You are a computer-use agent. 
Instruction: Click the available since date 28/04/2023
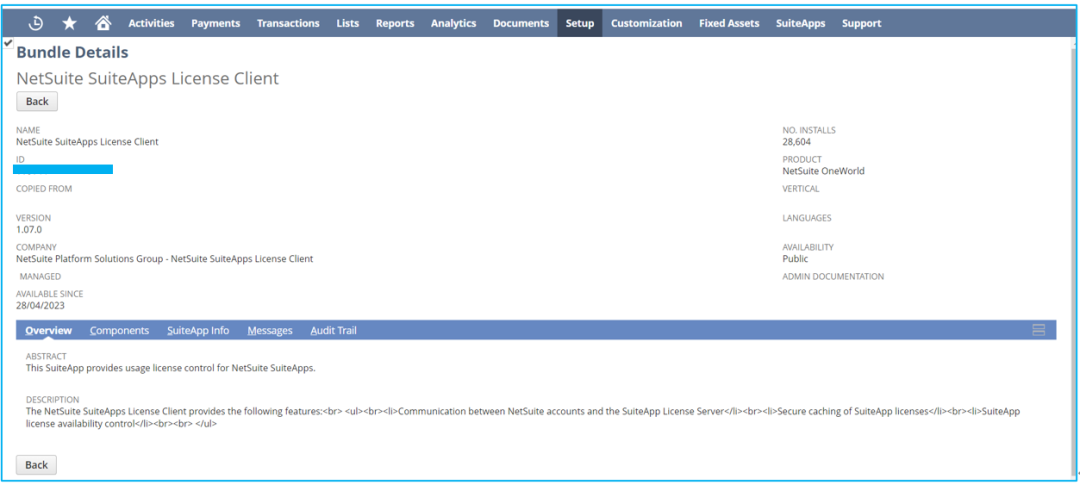[41, 306]
